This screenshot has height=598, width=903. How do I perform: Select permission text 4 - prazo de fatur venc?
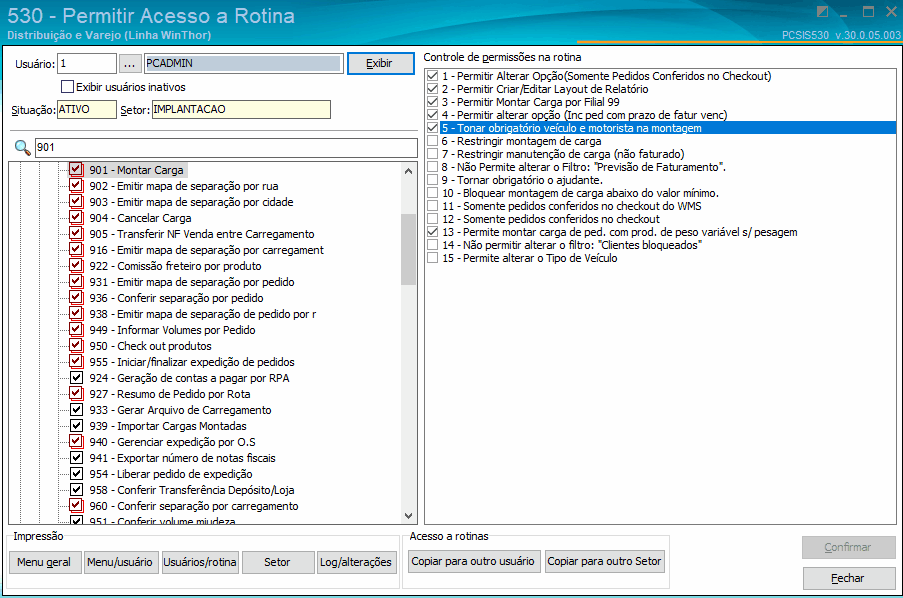click(x=585, y=115)
